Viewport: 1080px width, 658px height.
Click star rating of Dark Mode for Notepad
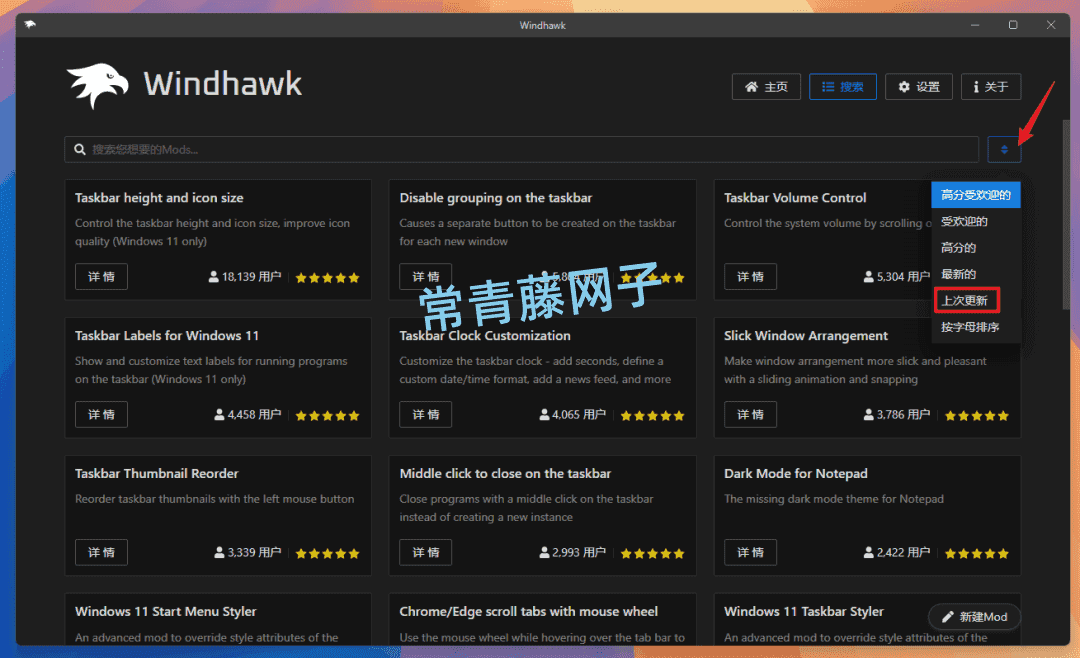[977, 553]
